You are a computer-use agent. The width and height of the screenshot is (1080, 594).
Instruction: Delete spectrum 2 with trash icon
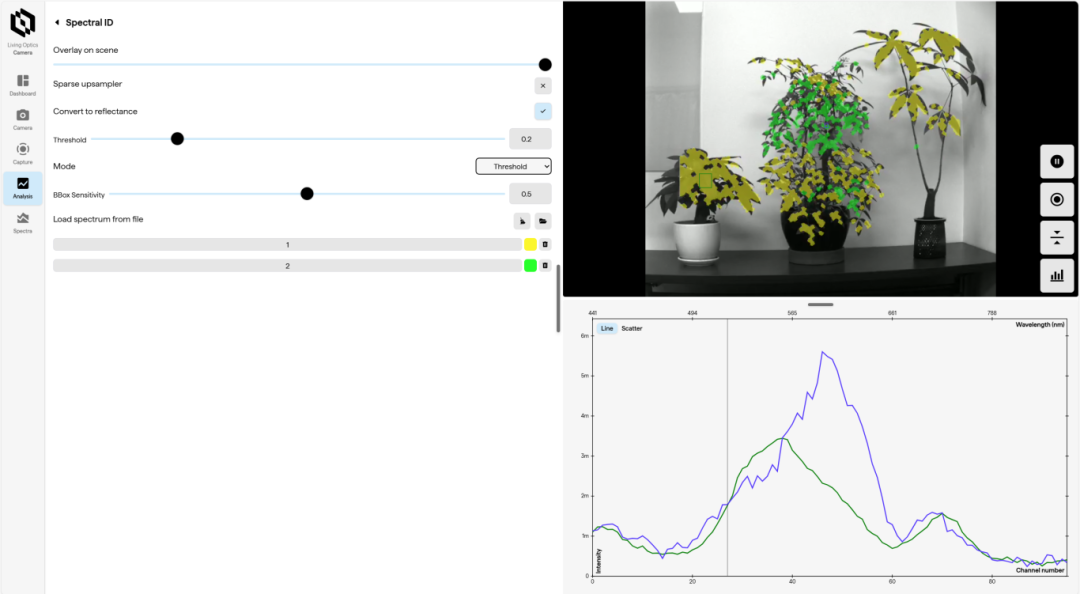[x=545, y=266]
